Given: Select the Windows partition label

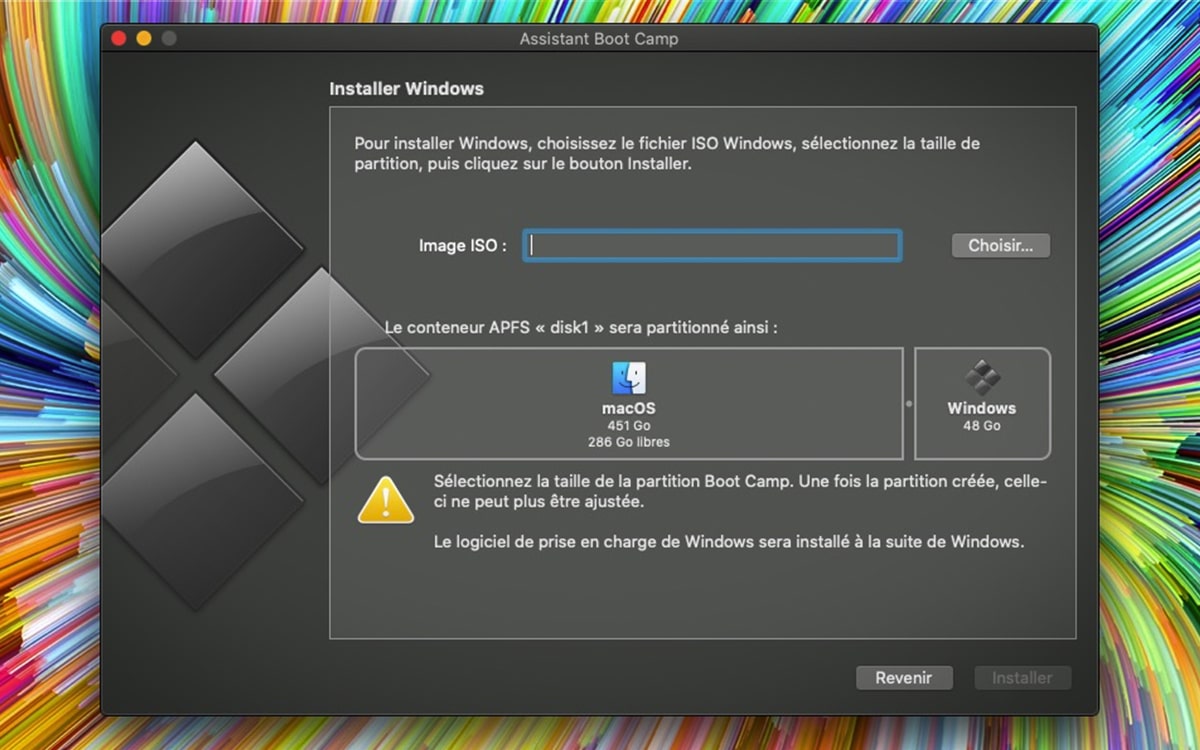Looking at the screenshot, I should pos(982,408).
